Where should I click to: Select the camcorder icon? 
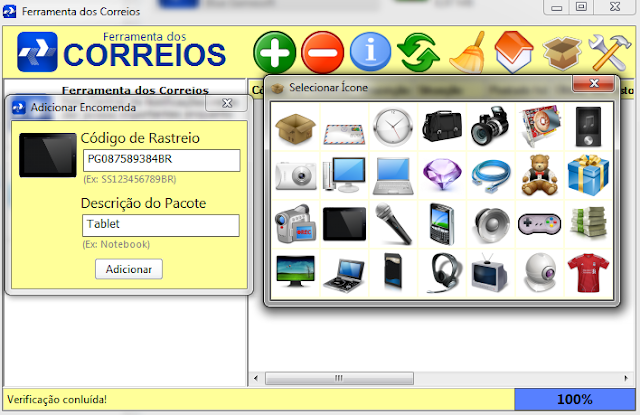296,224
